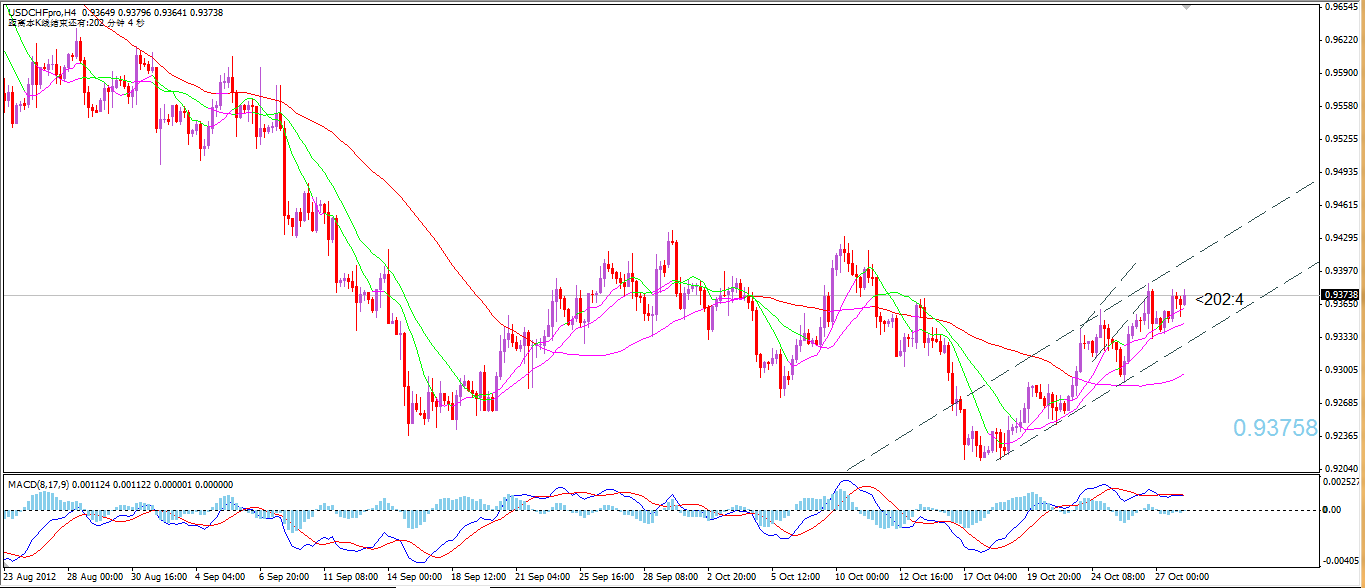1365x588 pixels.
Task: Click the highlighted current price tag 0.93738
Action: pos(1340,295)
